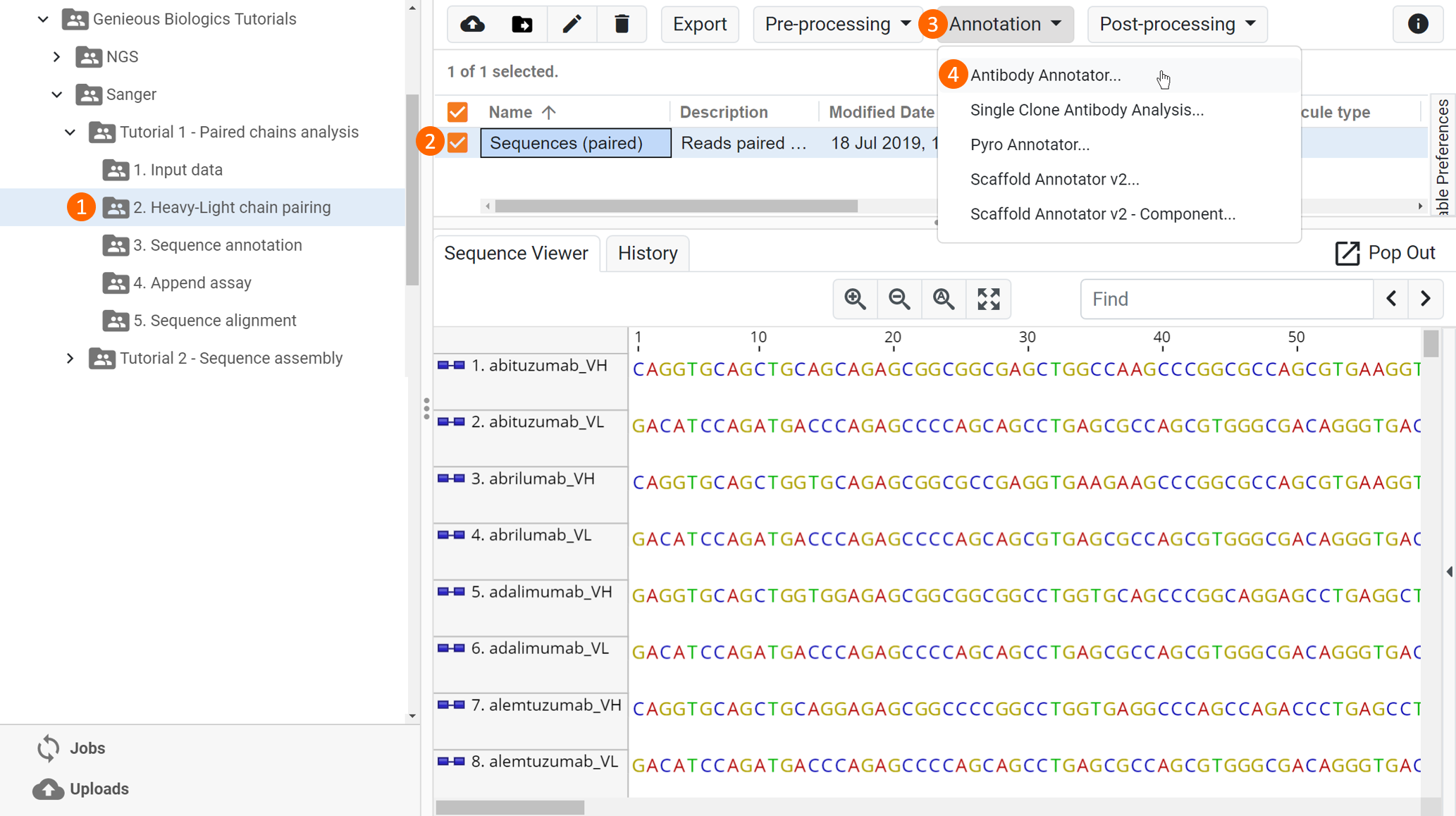
Task: Click the pencil edit icon
Action: pyautogui.click(x=572, y=25)
